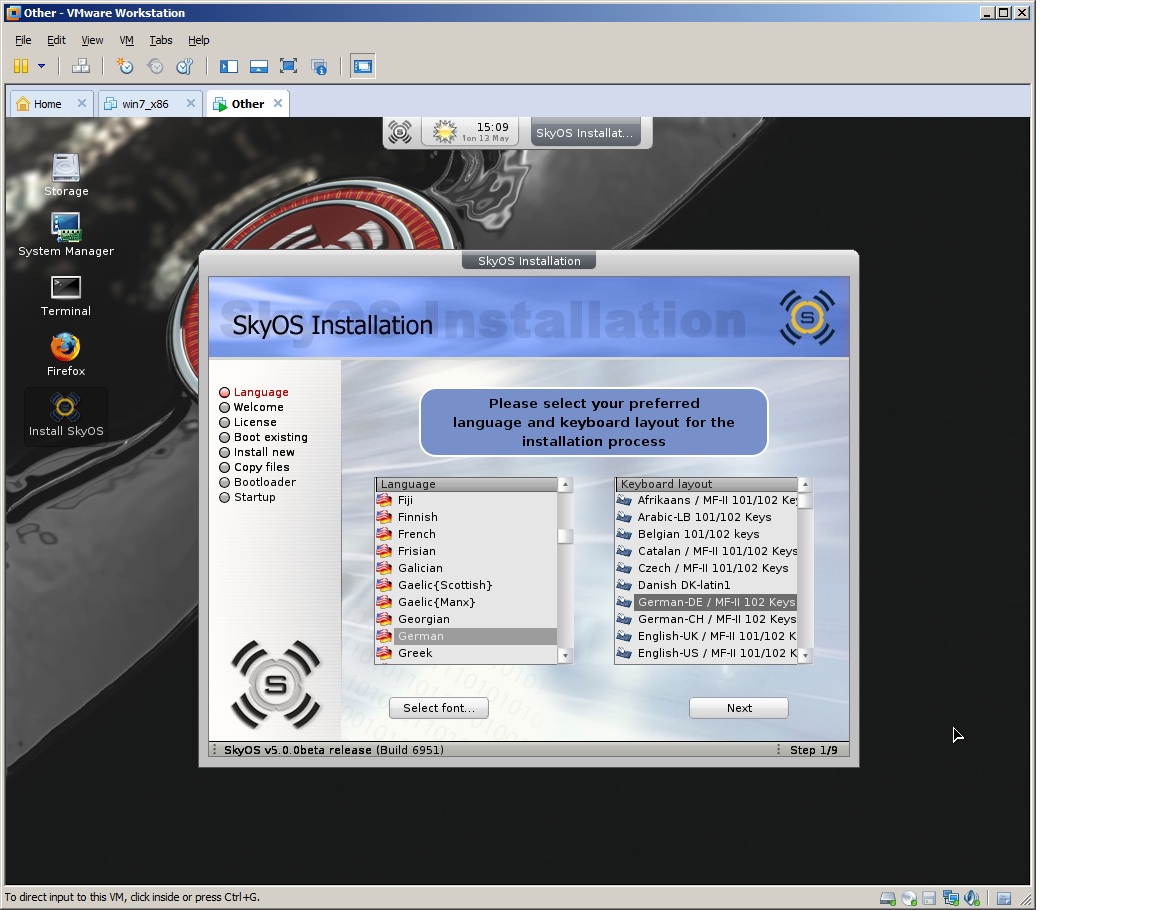The width and height of the screenshot is (1152, 910).
Task: Select the Install new step radio
Action: [x=225, y=452]
